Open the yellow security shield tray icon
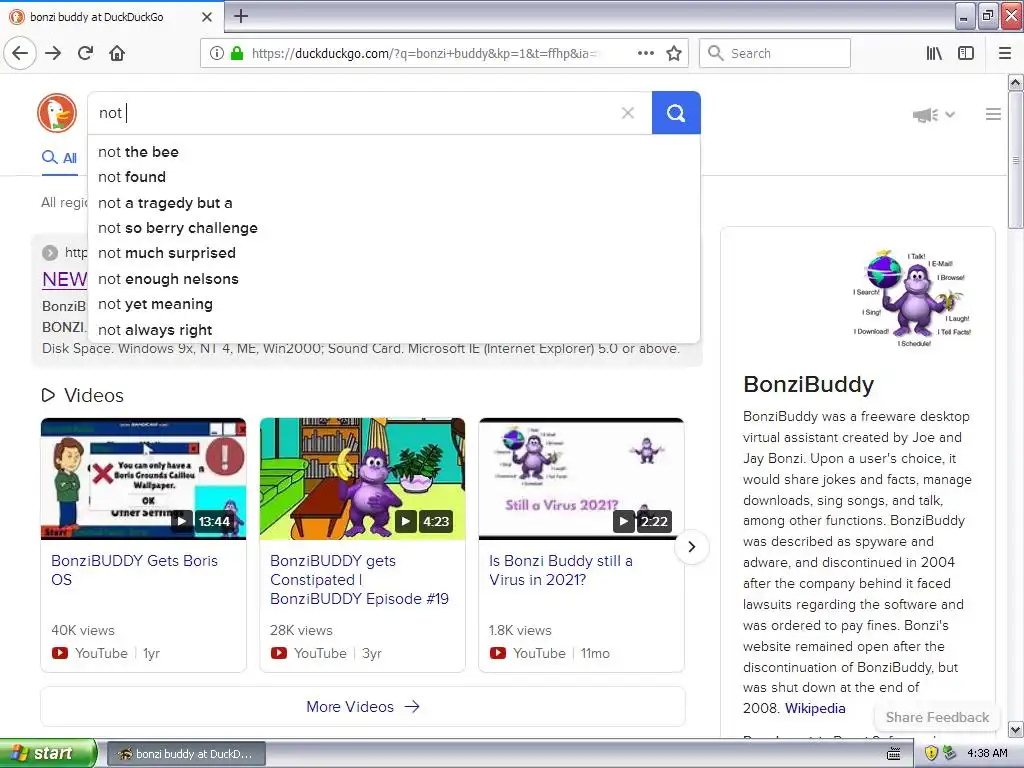 pyautogui.click(x=931, y=754)
